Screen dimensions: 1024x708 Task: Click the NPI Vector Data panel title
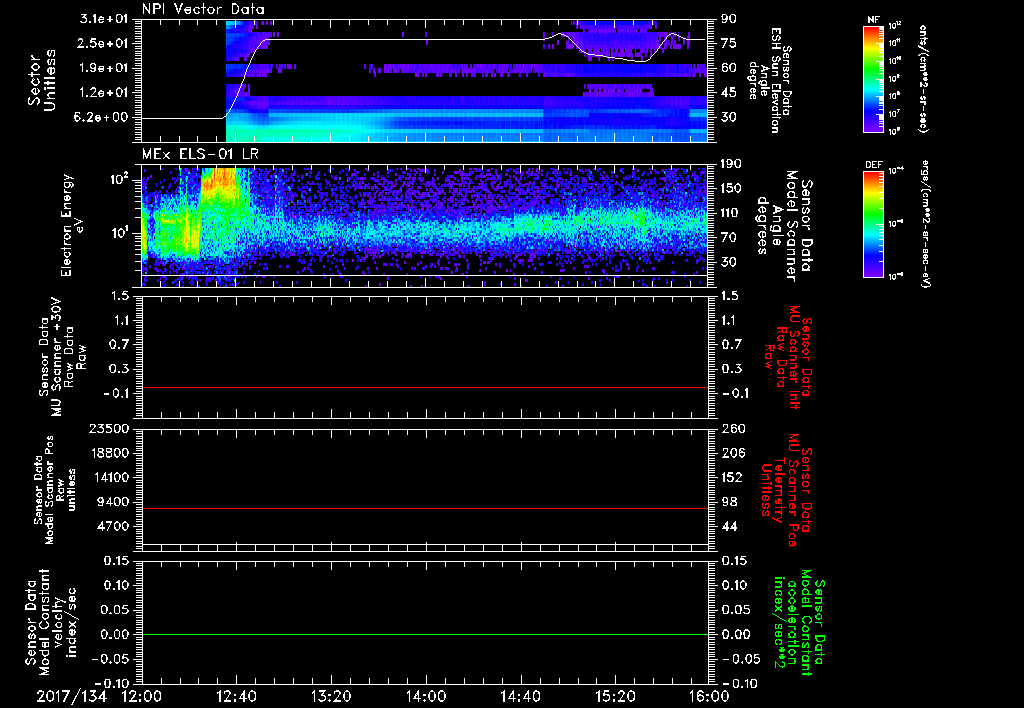pyautogui.click(x=203, y=9)
